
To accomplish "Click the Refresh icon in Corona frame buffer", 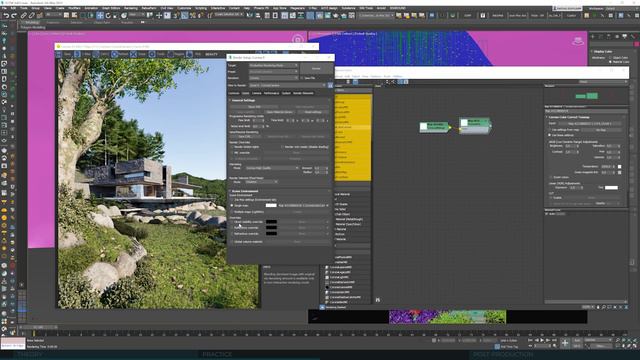I will coord(114,54).
